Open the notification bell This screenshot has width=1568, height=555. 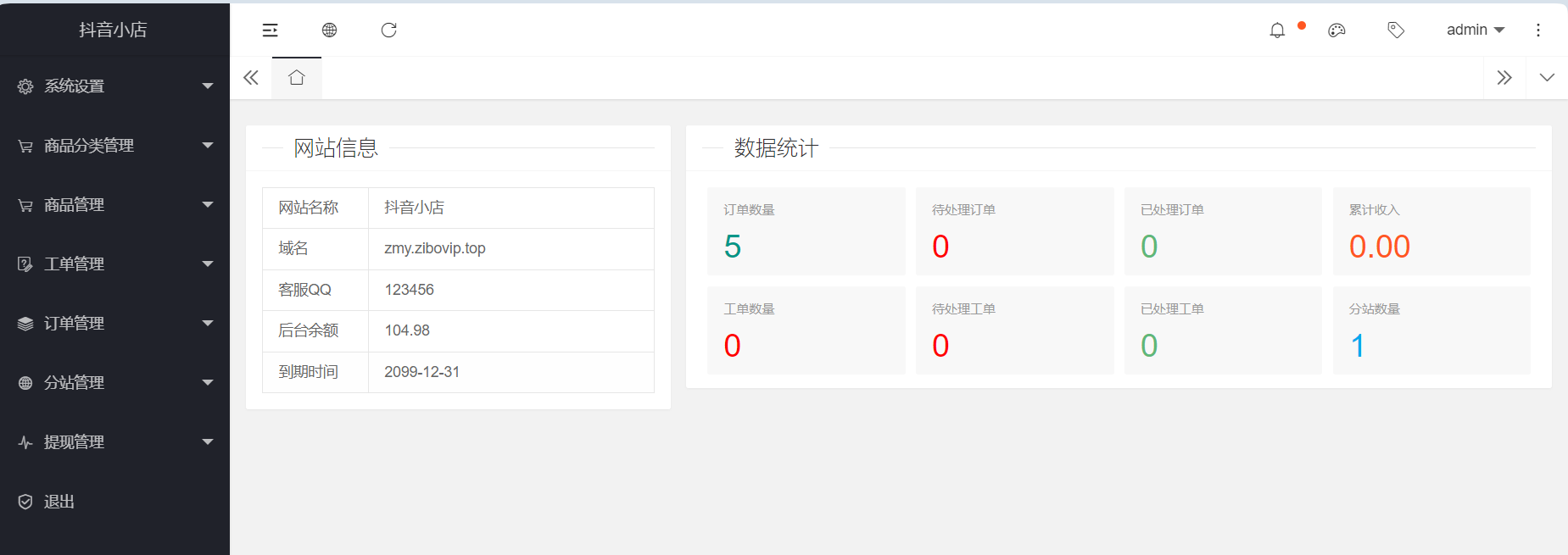(x=1277, y=31)
